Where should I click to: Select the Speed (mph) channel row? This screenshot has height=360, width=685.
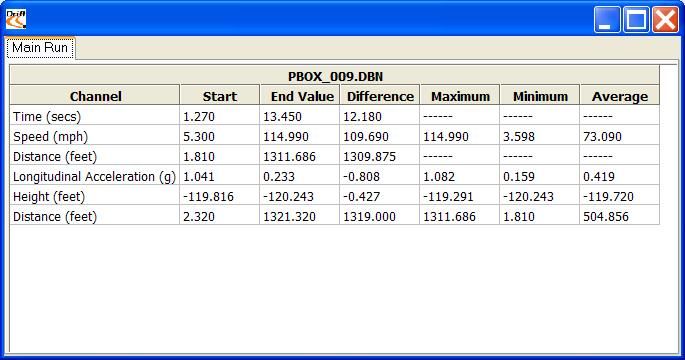(x=335, y=136)
